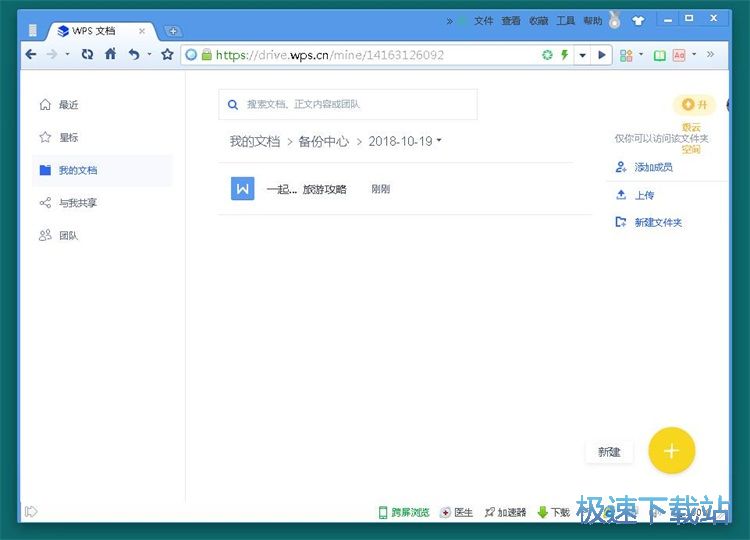Close the WPS 文档 tab
The height and width of the screenshot is (540, 750).
(x=142, y=31)
